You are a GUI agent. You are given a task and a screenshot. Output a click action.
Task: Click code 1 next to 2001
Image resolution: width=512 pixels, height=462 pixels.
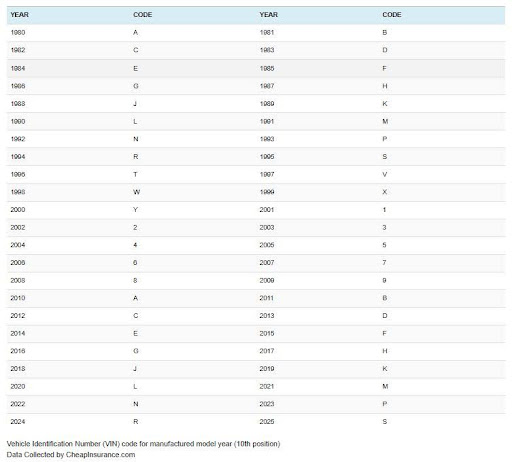pyautogui.click(x=384, y=210)
